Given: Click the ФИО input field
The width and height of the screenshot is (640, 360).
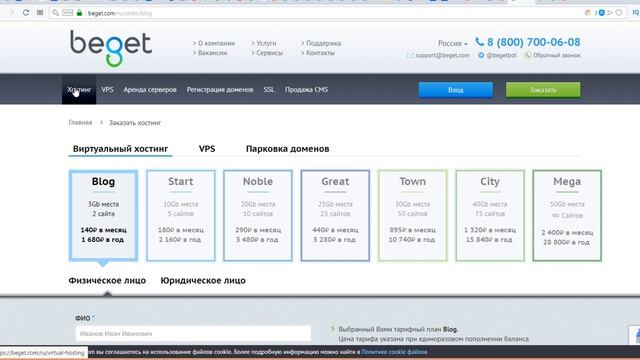Looking at the screenshot, I should 193,333.
